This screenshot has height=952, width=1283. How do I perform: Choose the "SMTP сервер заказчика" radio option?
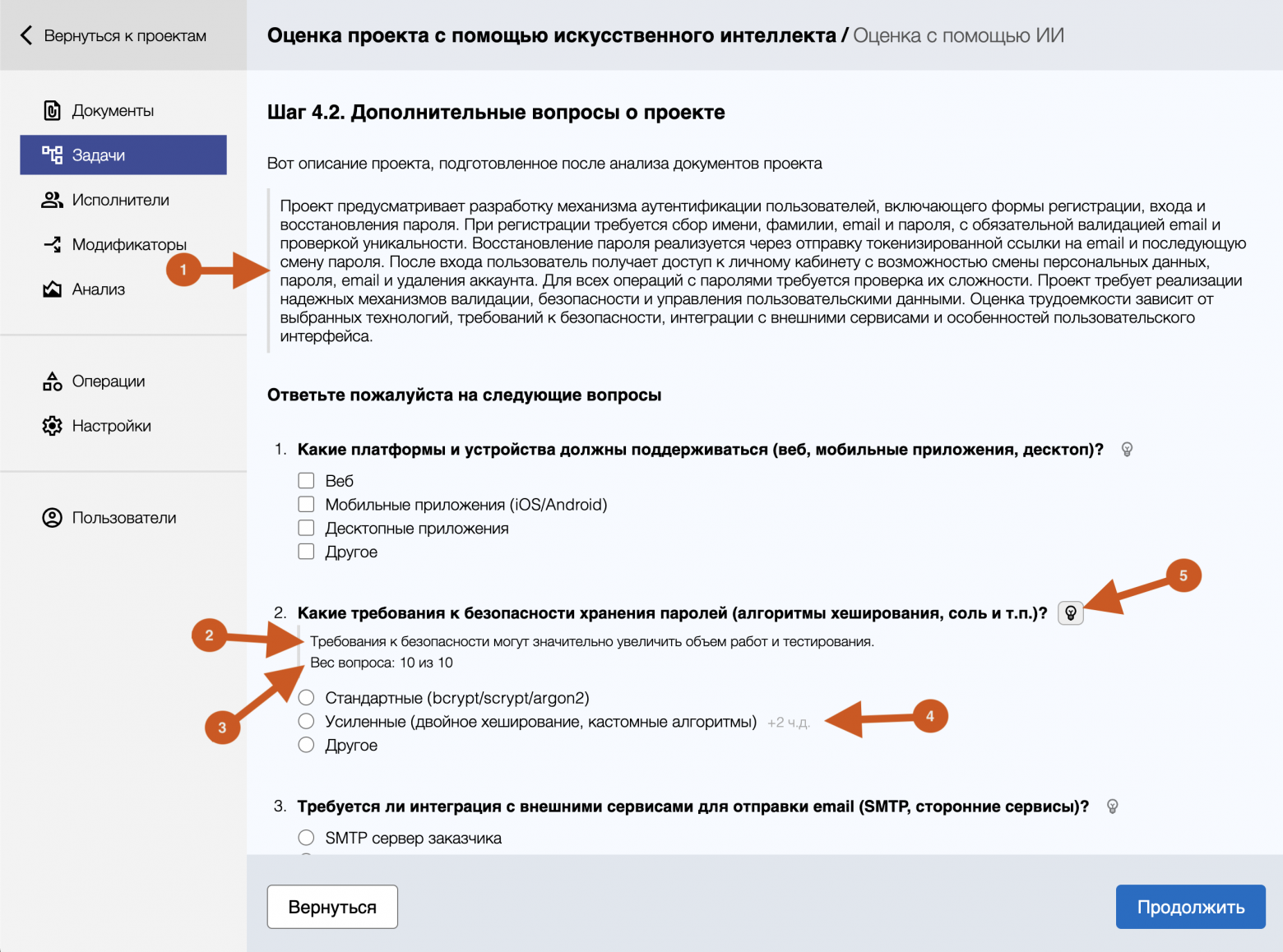[306, 838]
